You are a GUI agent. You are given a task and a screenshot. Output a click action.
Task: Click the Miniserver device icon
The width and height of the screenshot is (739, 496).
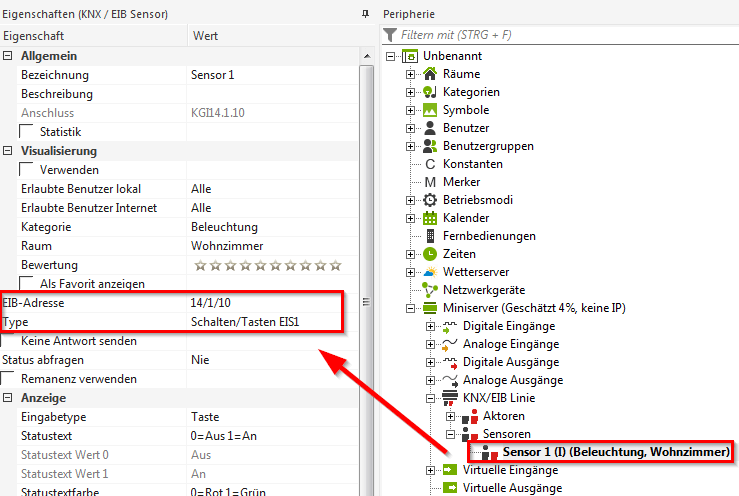(431, 308)
